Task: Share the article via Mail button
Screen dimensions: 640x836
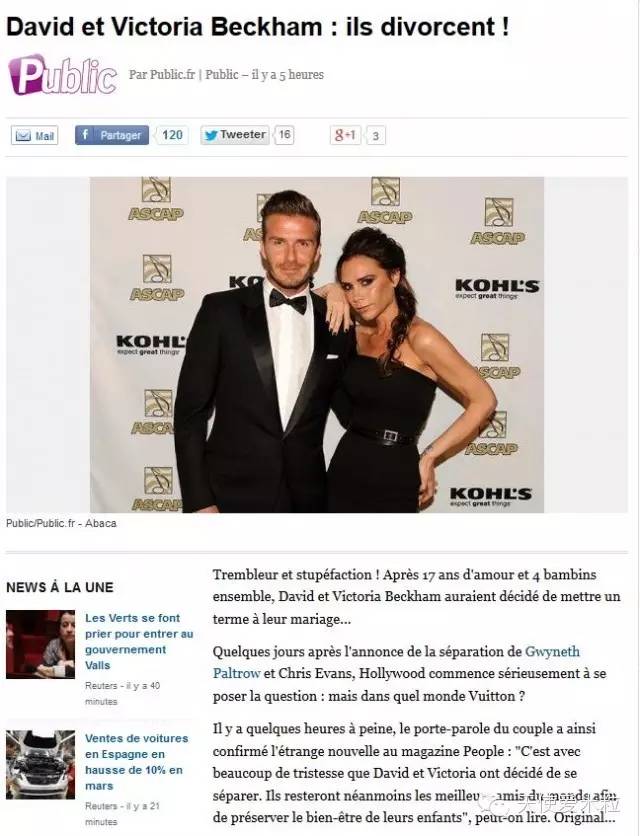Action: 35,135
